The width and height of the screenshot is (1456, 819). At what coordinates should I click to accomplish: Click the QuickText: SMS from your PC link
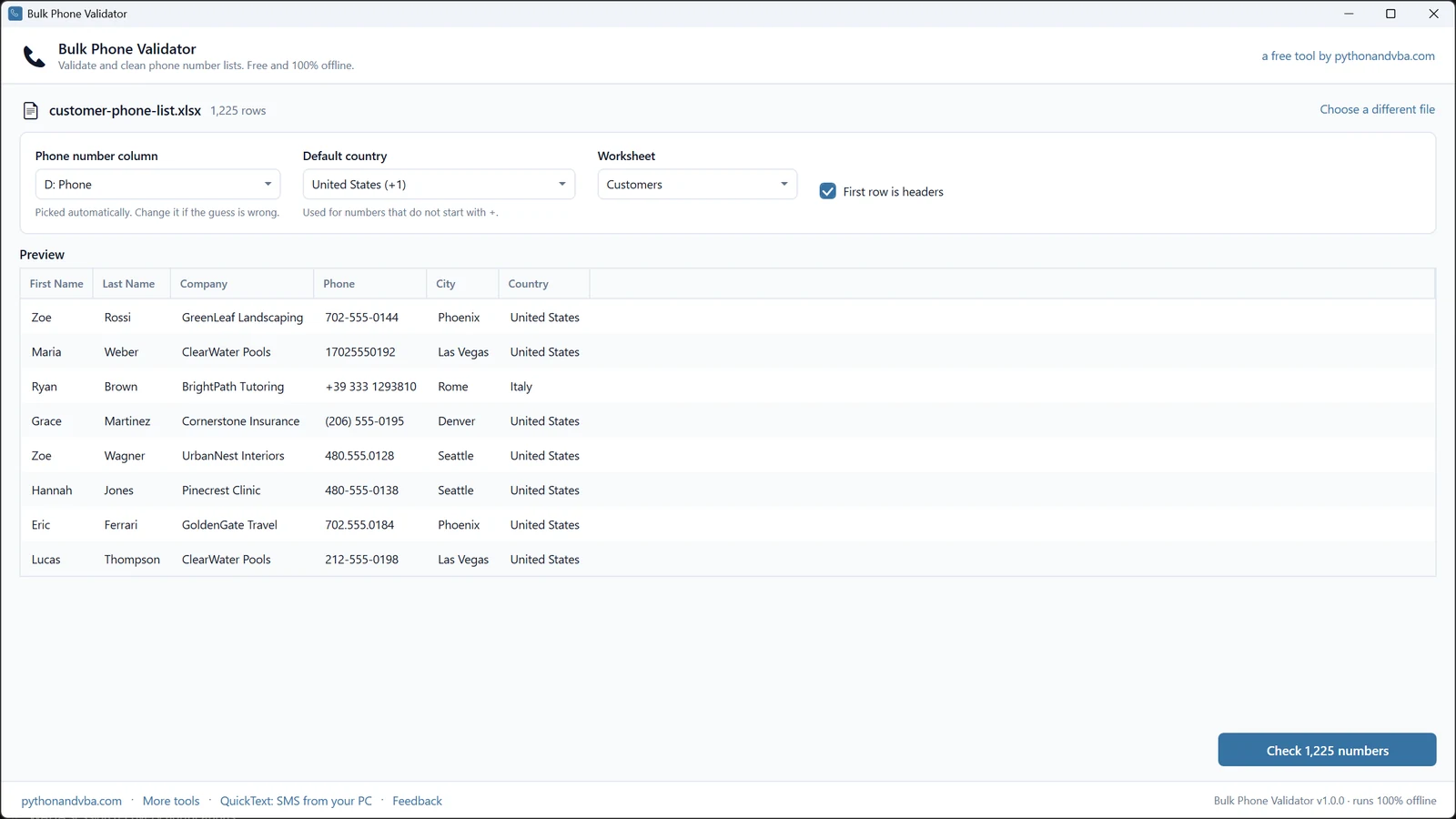pos(296,801)
